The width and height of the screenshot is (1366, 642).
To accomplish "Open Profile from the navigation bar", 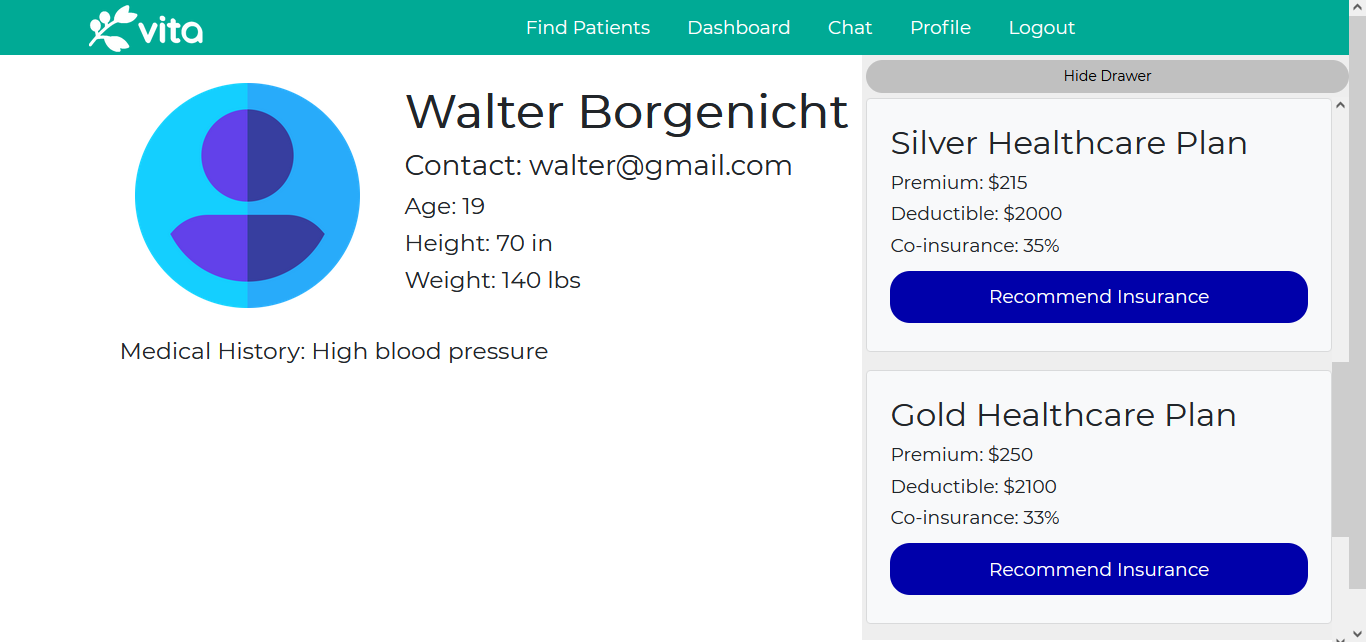I will coord(940,28).
